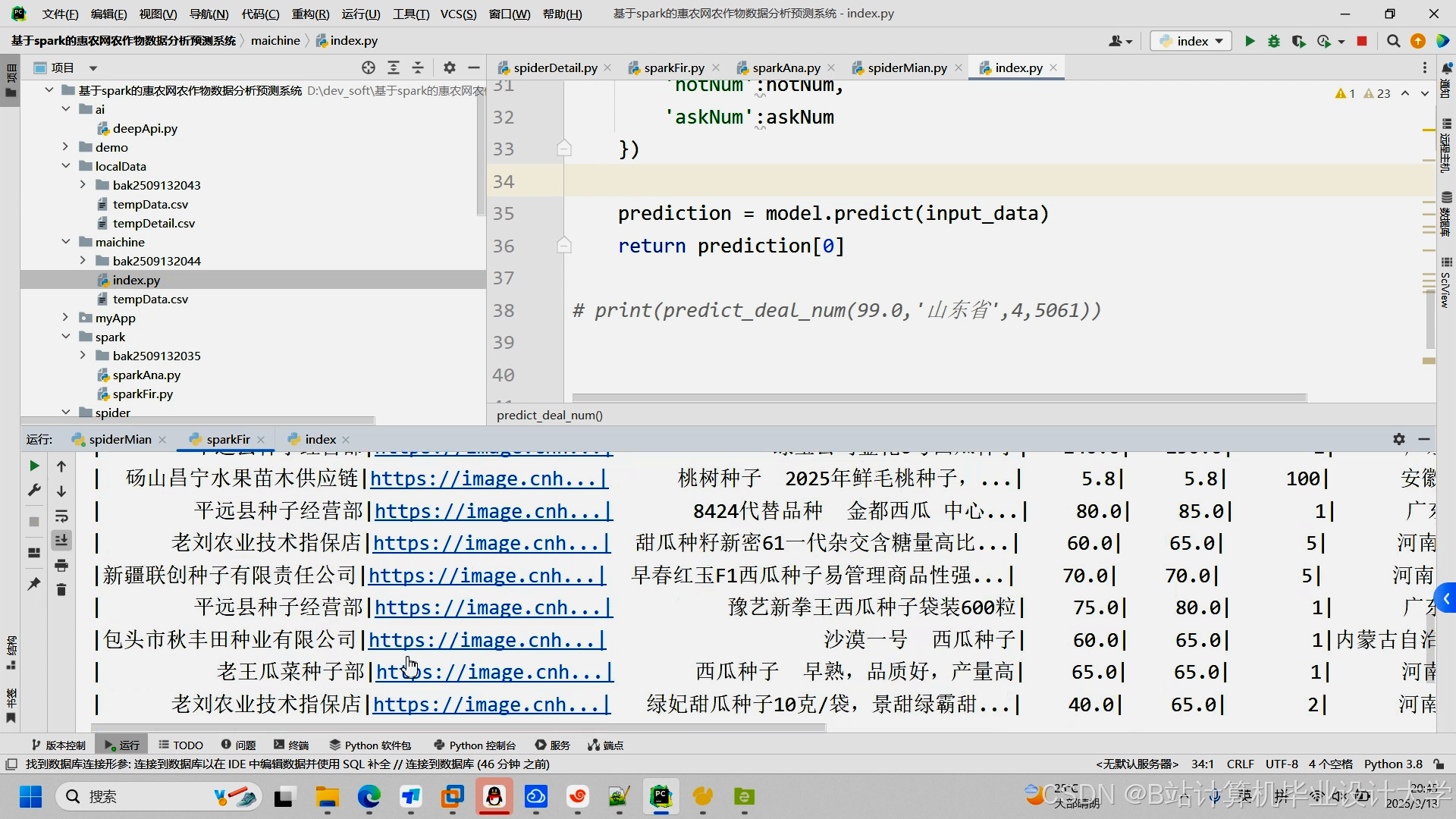Toggle soft-wrap in the run console

coord(61,516)
